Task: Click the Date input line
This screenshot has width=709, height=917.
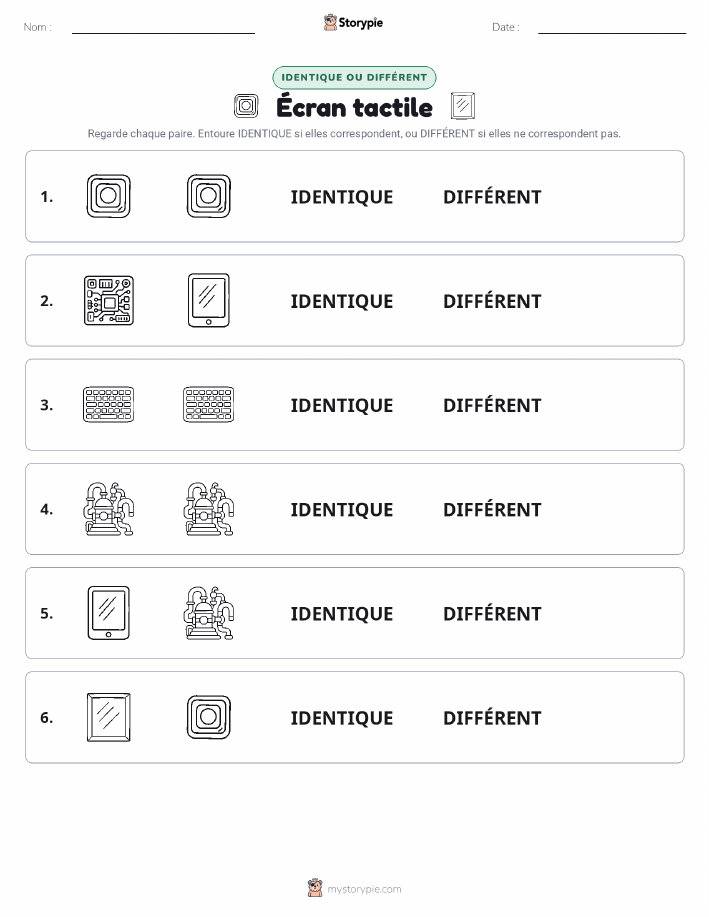Action: click(612, 28)
